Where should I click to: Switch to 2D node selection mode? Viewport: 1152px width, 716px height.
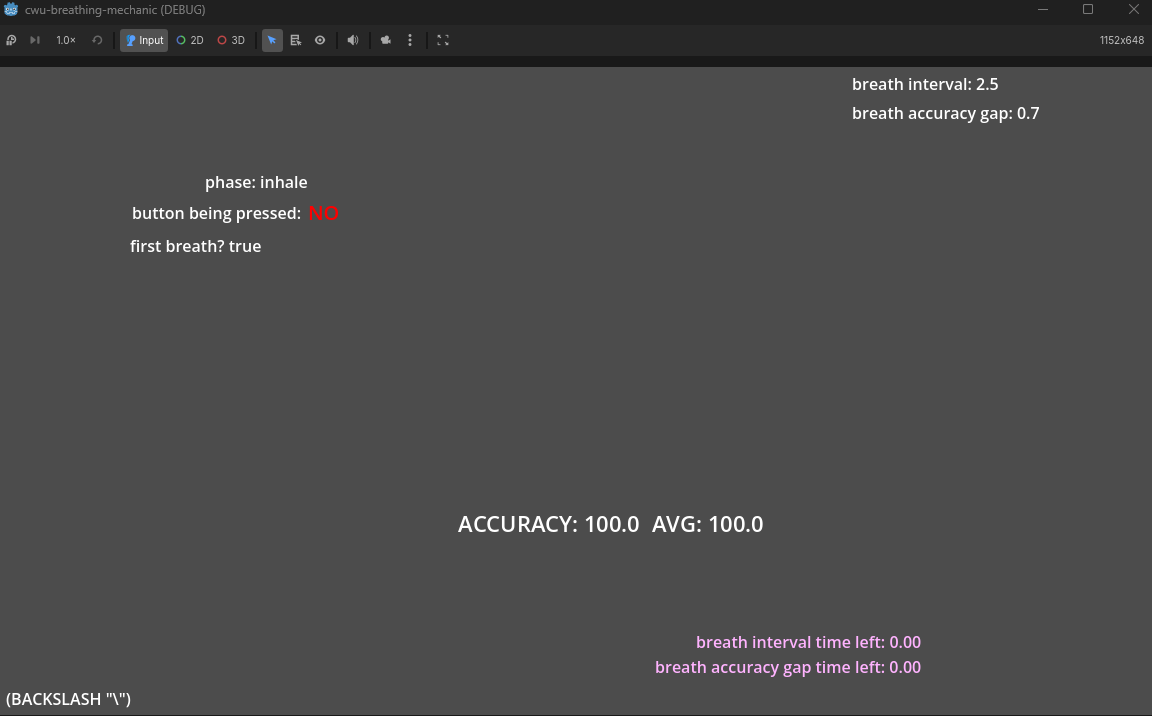pyautogui.click(x=190, y=40)
